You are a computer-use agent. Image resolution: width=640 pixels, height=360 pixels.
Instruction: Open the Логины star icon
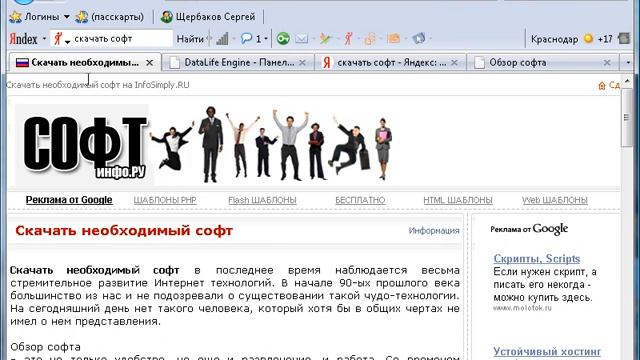pyautogui.click(x=16, y=17)
